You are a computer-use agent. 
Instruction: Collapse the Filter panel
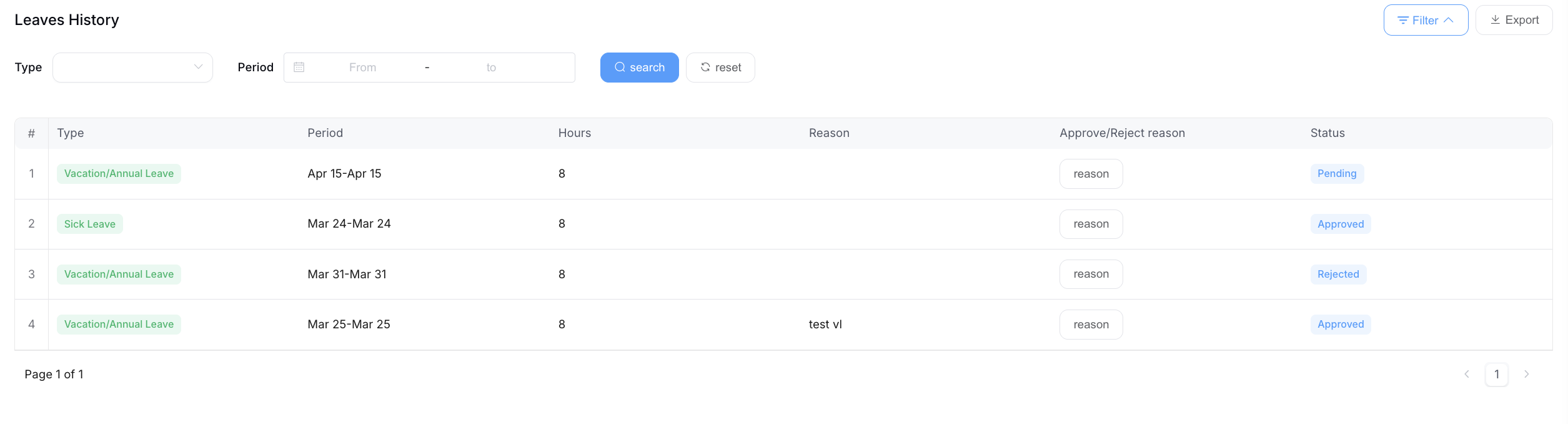point(1426,21)
